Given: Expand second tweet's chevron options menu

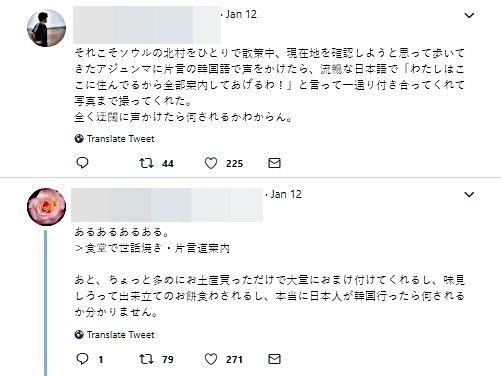Looking at the screenshot, I should [469, 194].
